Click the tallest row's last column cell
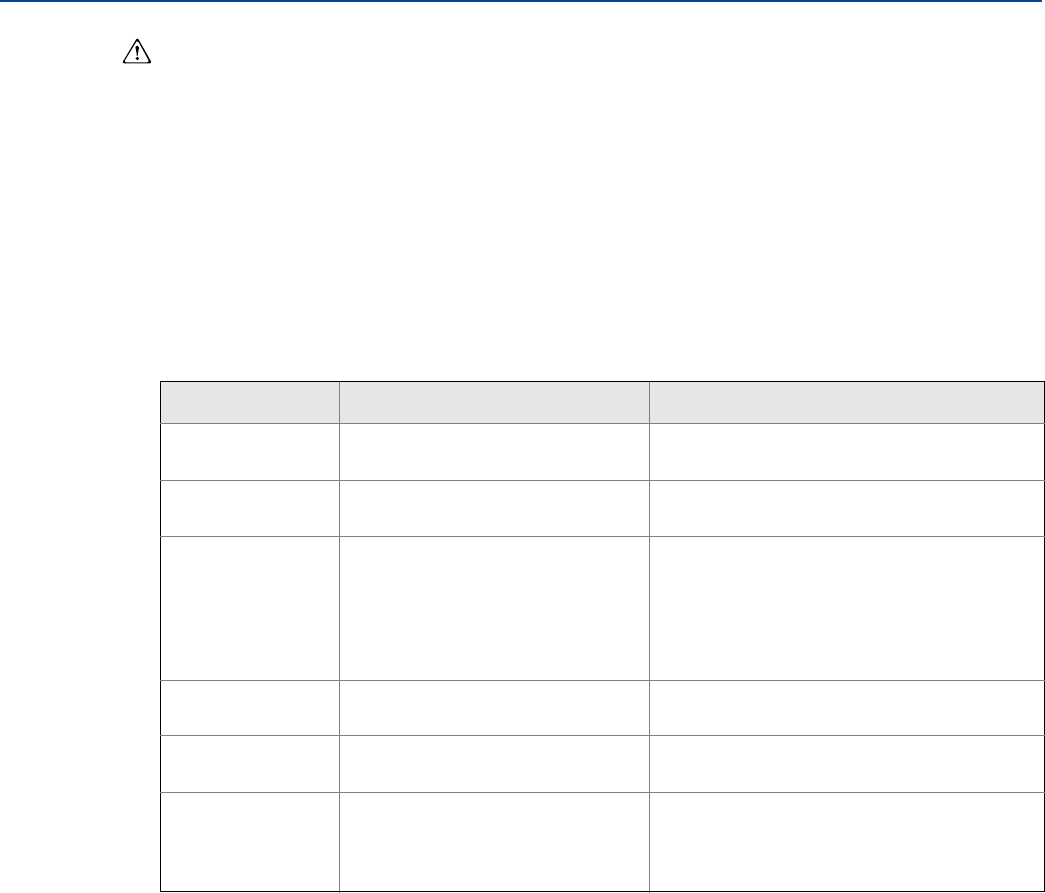 846,608
